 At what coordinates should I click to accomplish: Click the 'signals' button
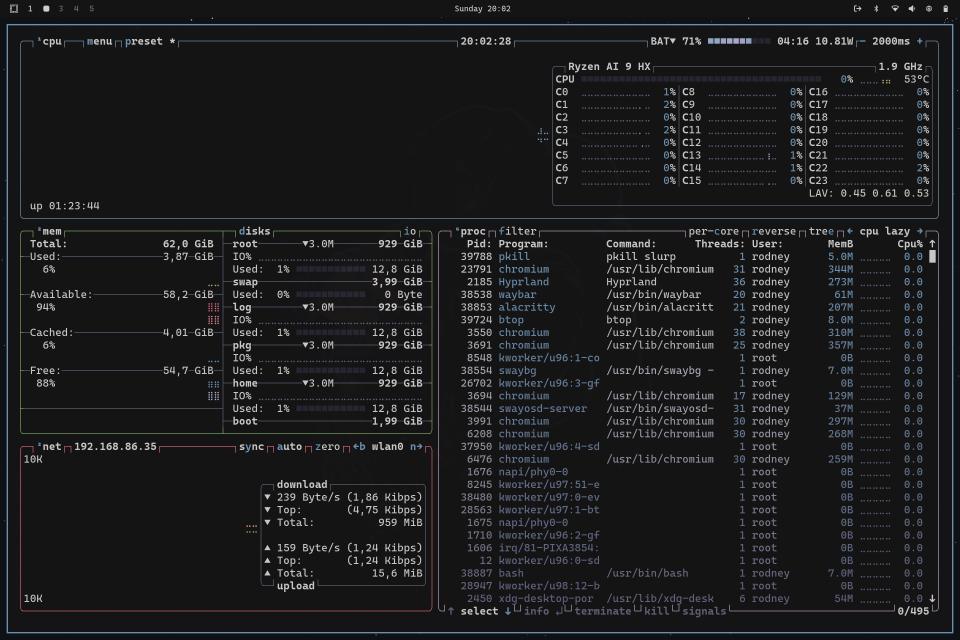(x=704, y=611)
